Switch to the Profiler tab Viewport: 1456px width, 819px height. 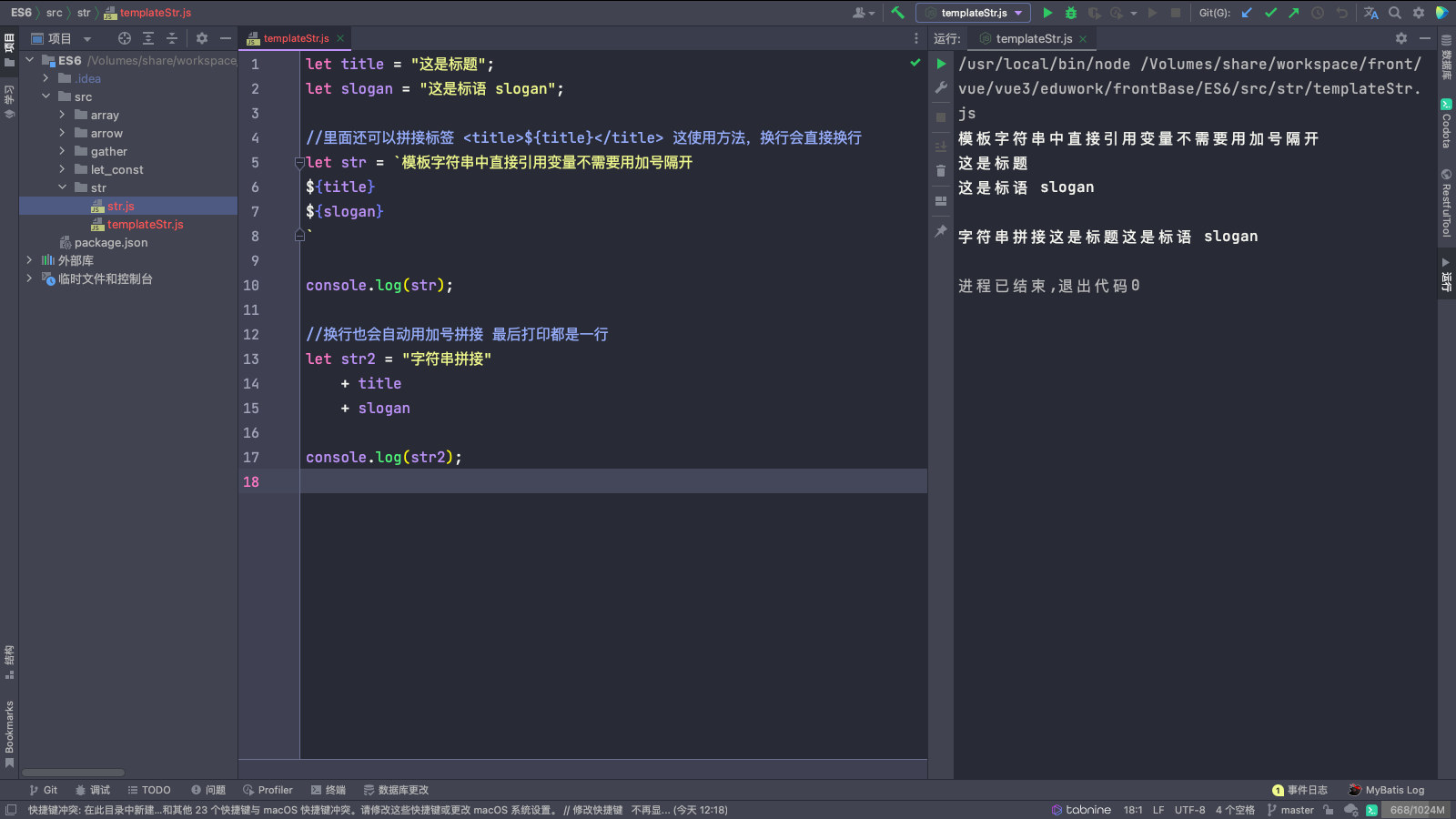268,790
